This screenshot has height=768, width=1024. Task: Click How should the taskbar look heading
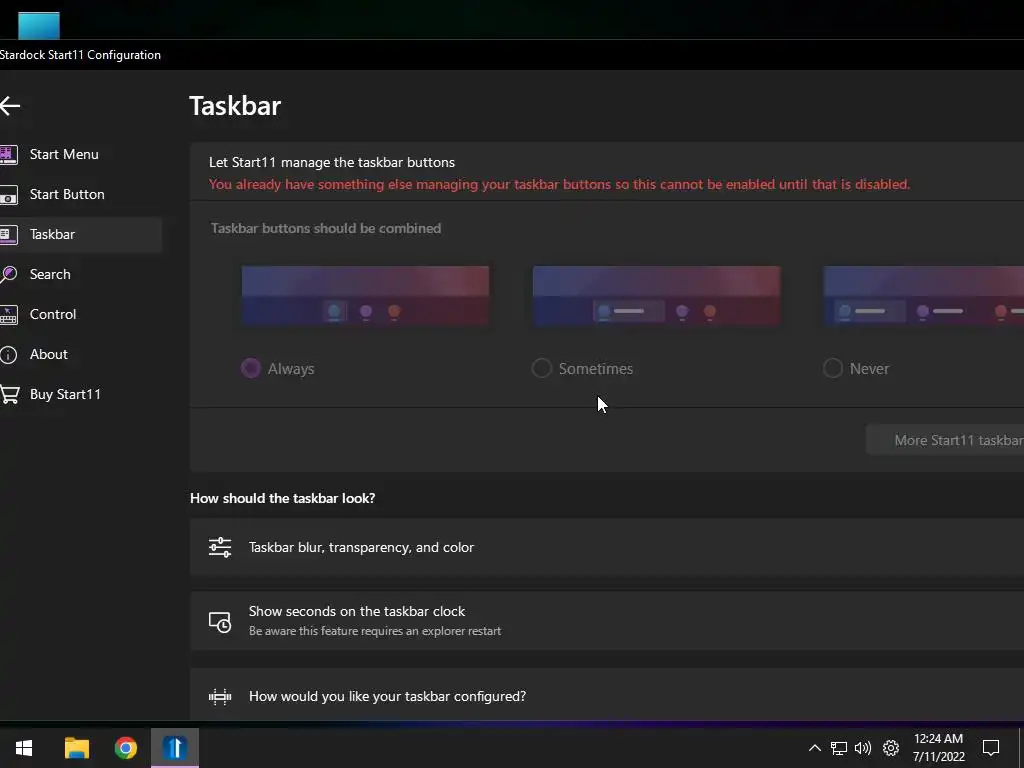pos(283,498)
